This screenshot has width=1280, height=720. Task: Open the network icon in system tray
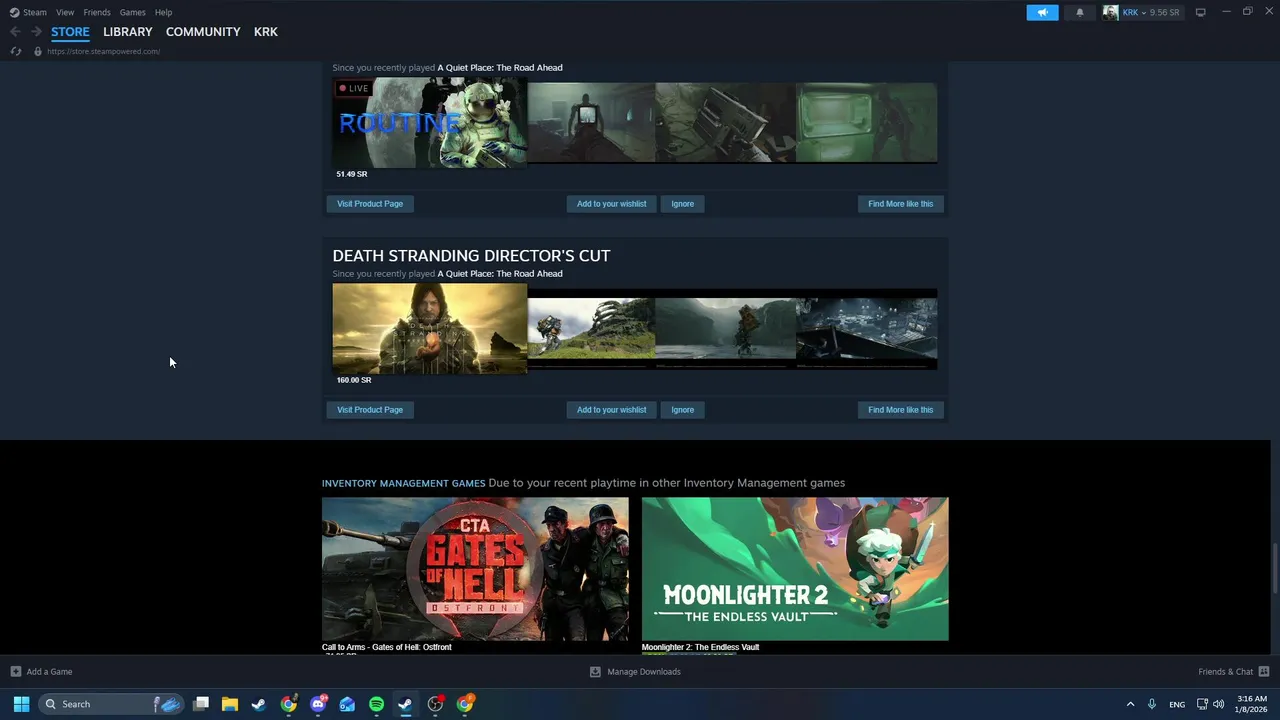point(1202,704)
